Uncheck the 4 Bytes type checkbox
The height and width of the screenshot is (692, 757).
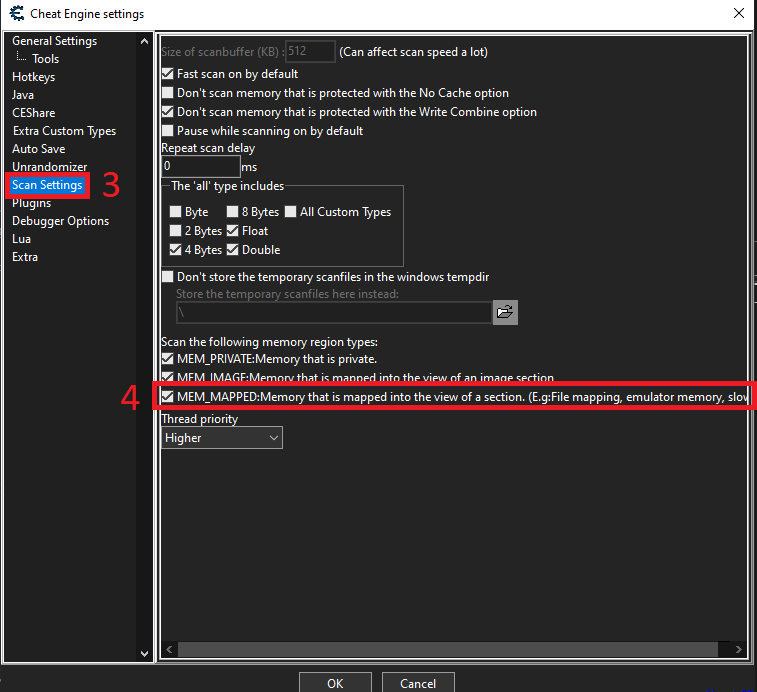tap(175, 250)
